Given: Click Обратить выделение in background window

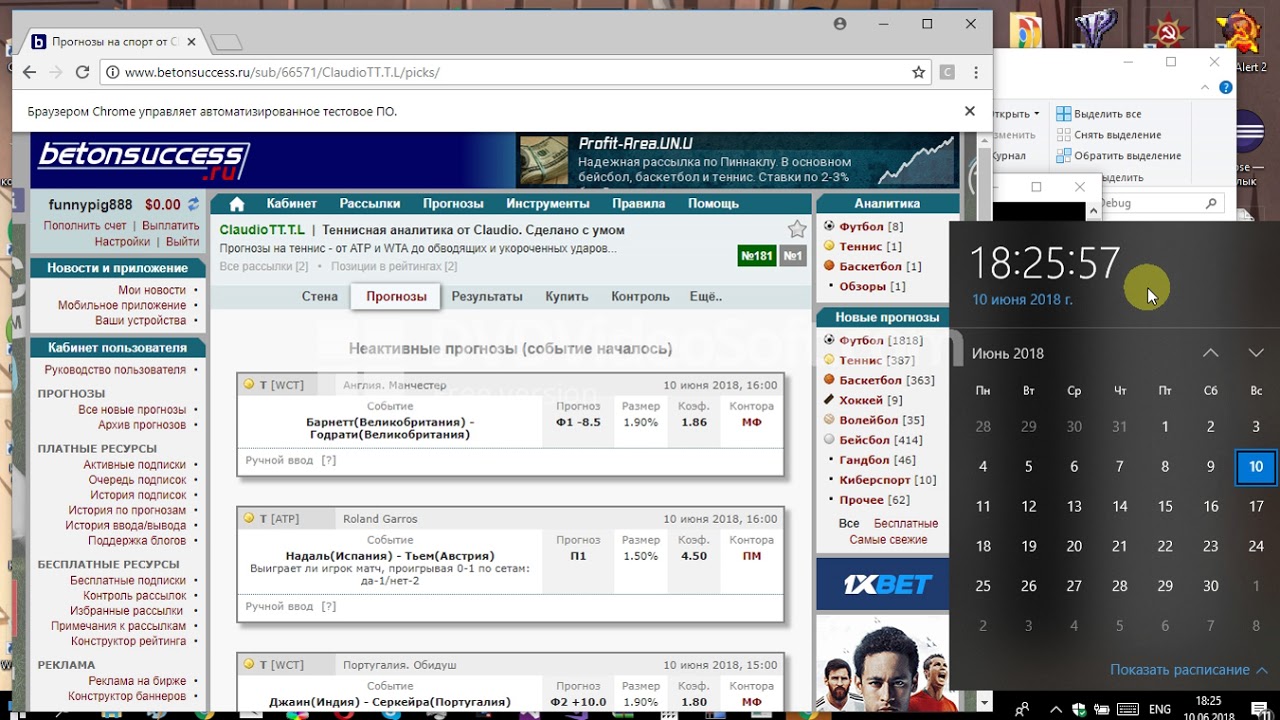Looking at the screenshot, I should (x=1119, y=156).
